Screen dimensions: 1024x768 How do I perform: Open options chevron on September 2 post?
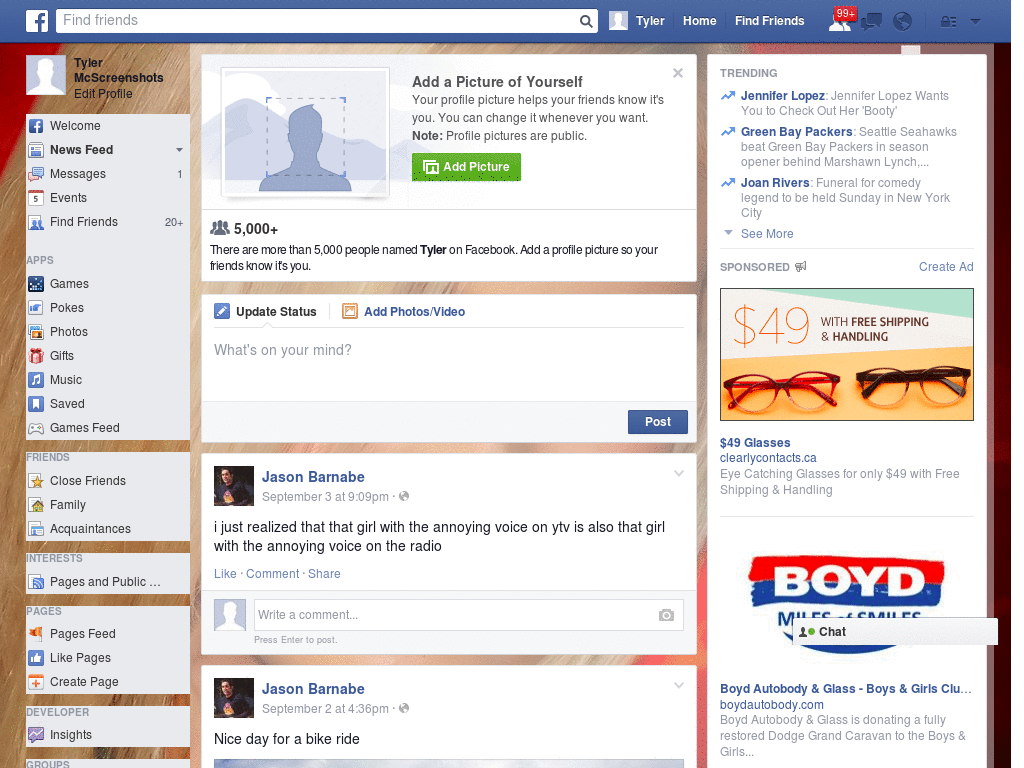pos(679,685)
